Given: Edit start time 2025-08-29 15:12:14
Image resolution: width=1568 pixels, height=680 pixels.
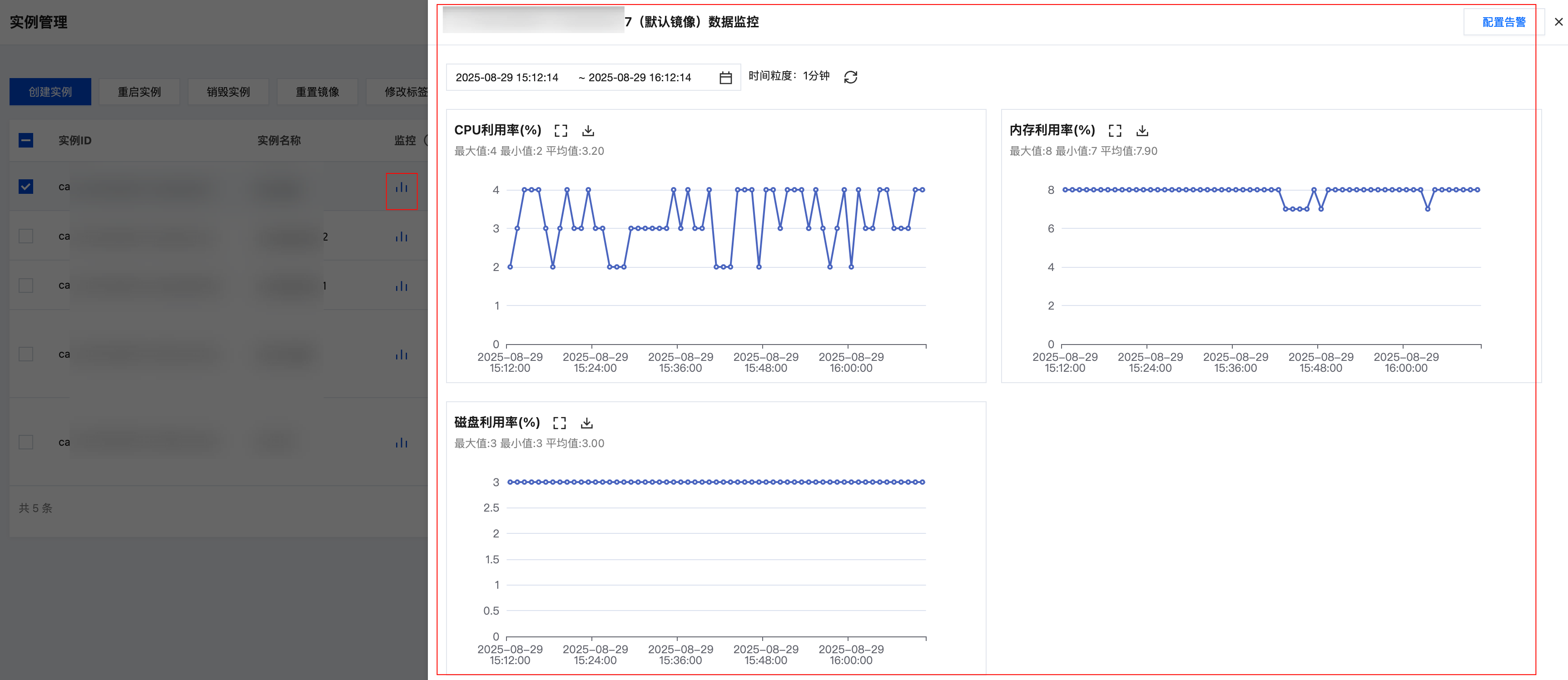Looking at the screenshot, I should click(506, 77).
